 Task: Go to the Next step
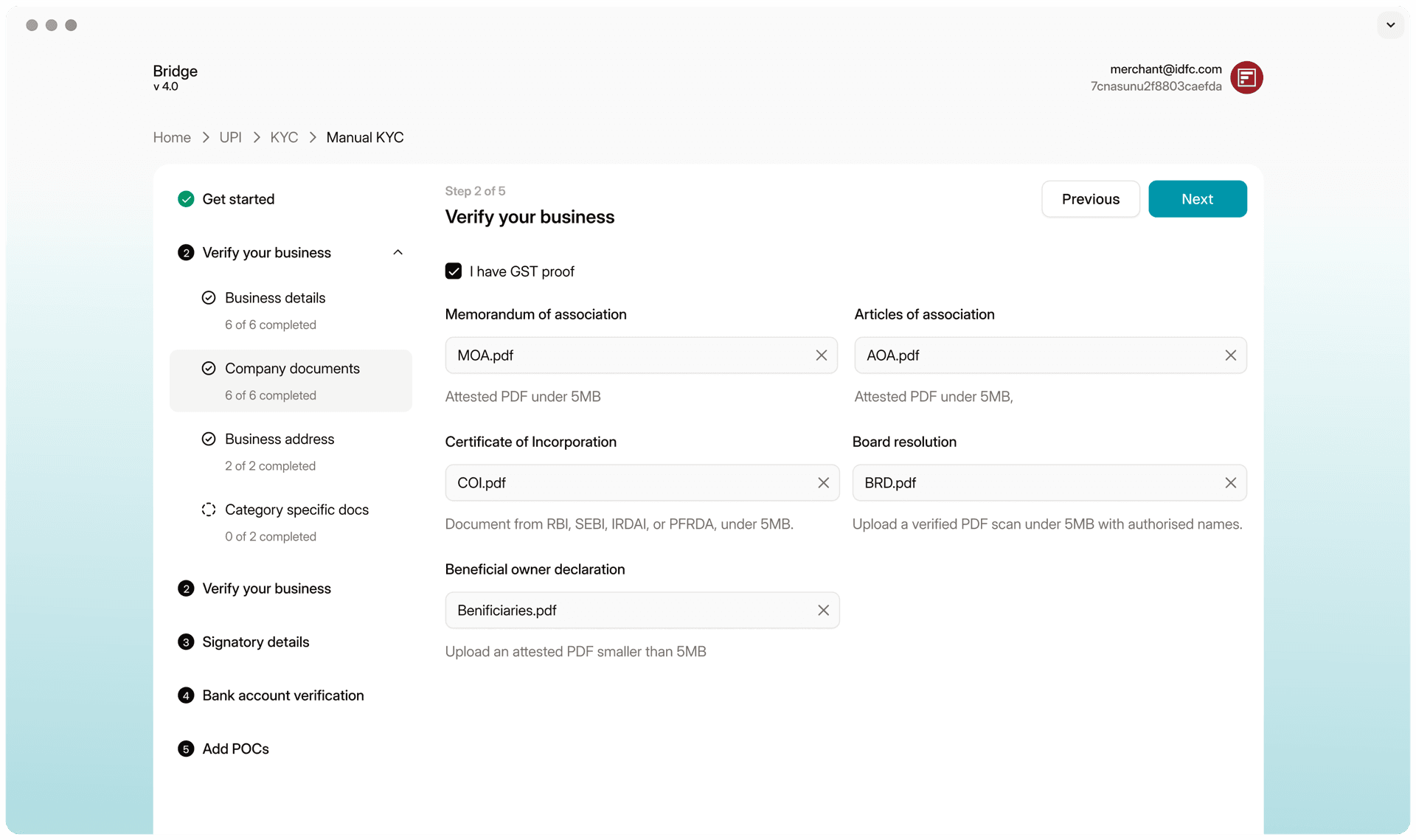click(x=1197, y=199)
